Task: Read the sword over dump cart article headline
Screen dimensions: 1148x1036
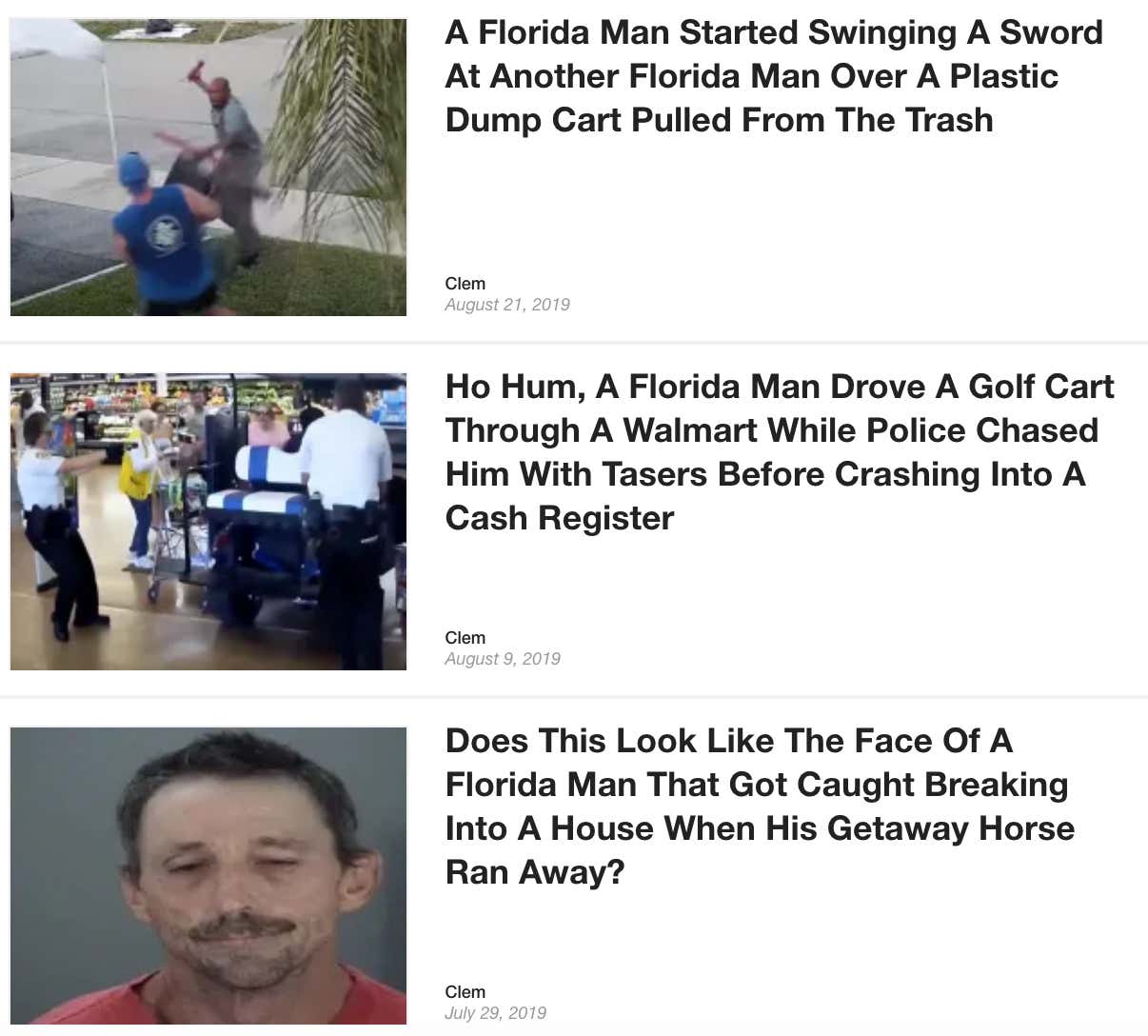Action: (x=774, y=76)
